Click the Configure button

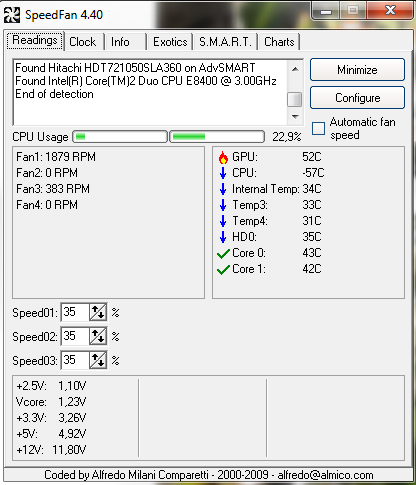pyautogui.click(x=357, y=98)
